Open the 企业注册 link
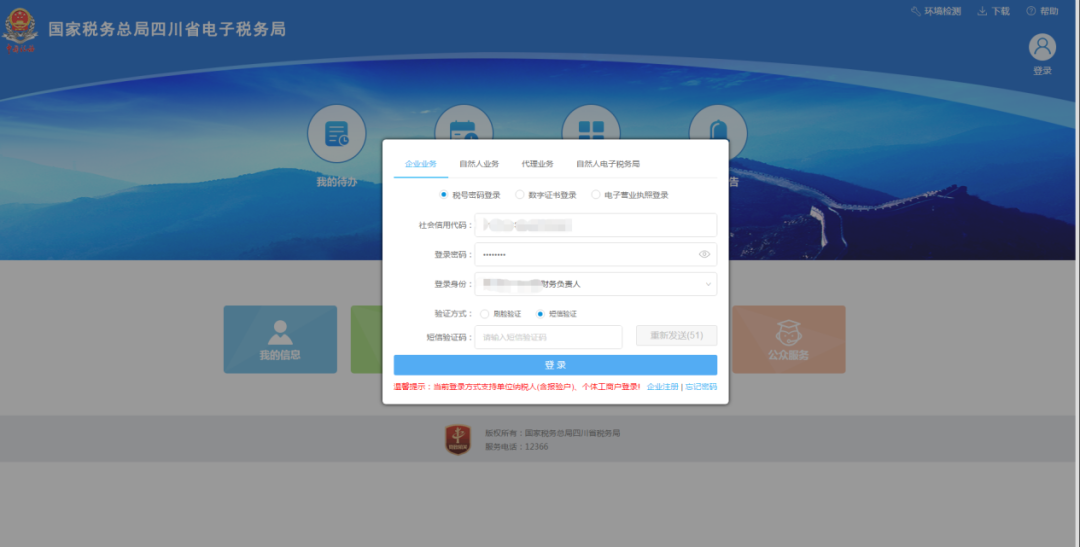The height and width of the screenshot is (547, 1080). pyautogui.click(x=663, y=387)
